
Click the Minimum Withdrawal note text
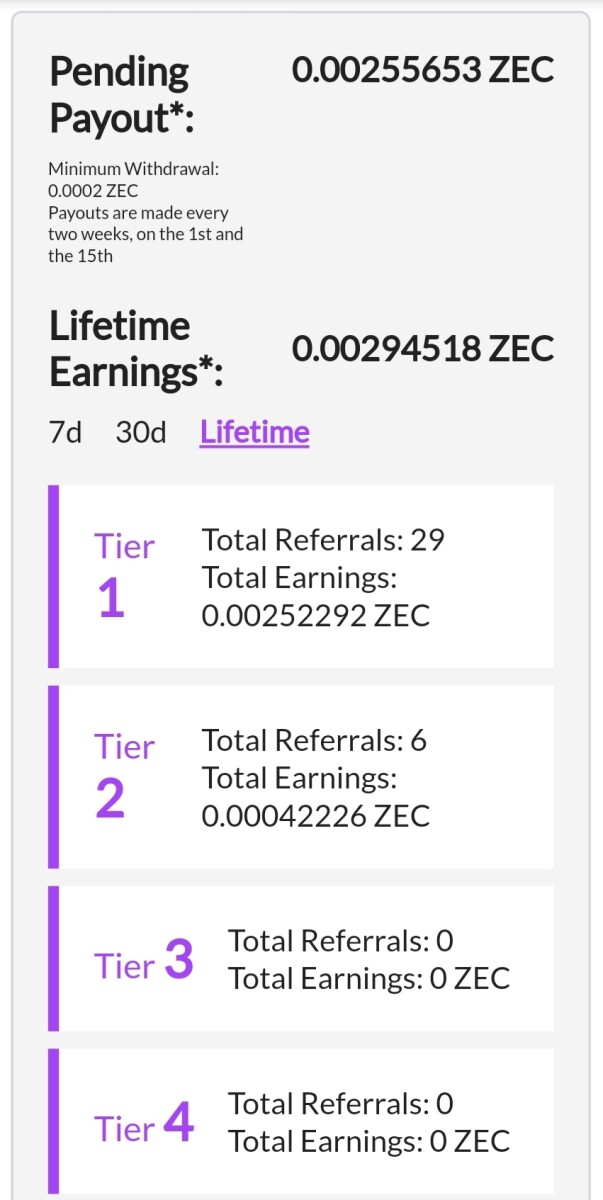point(134,180)
